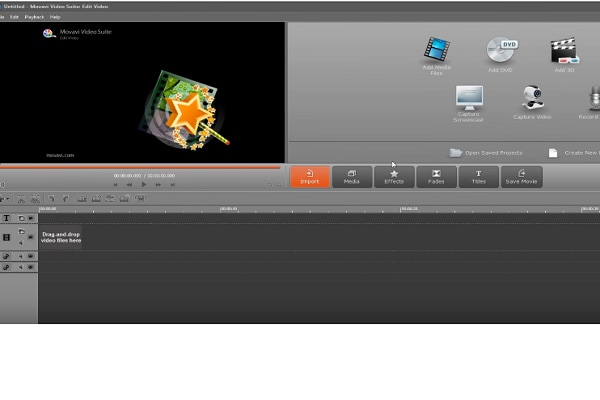Click the scissors split icon in timeline toolbar
The image size is (600, 400).
21,199
